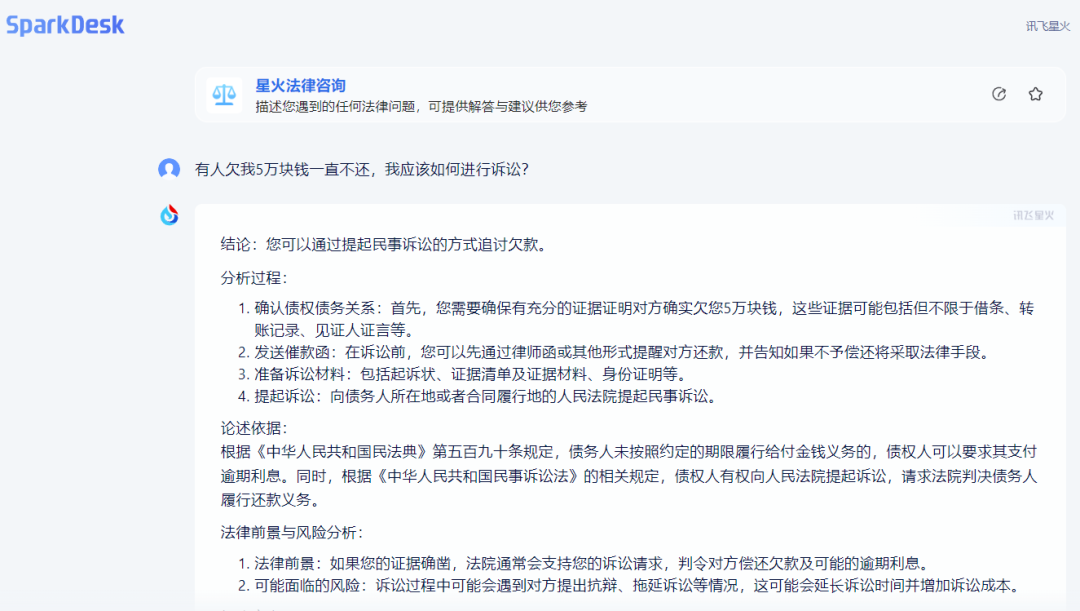Click the Spark bot flame avatar
The height and width of the screenshot is (611, 1080).
point(169,215)
